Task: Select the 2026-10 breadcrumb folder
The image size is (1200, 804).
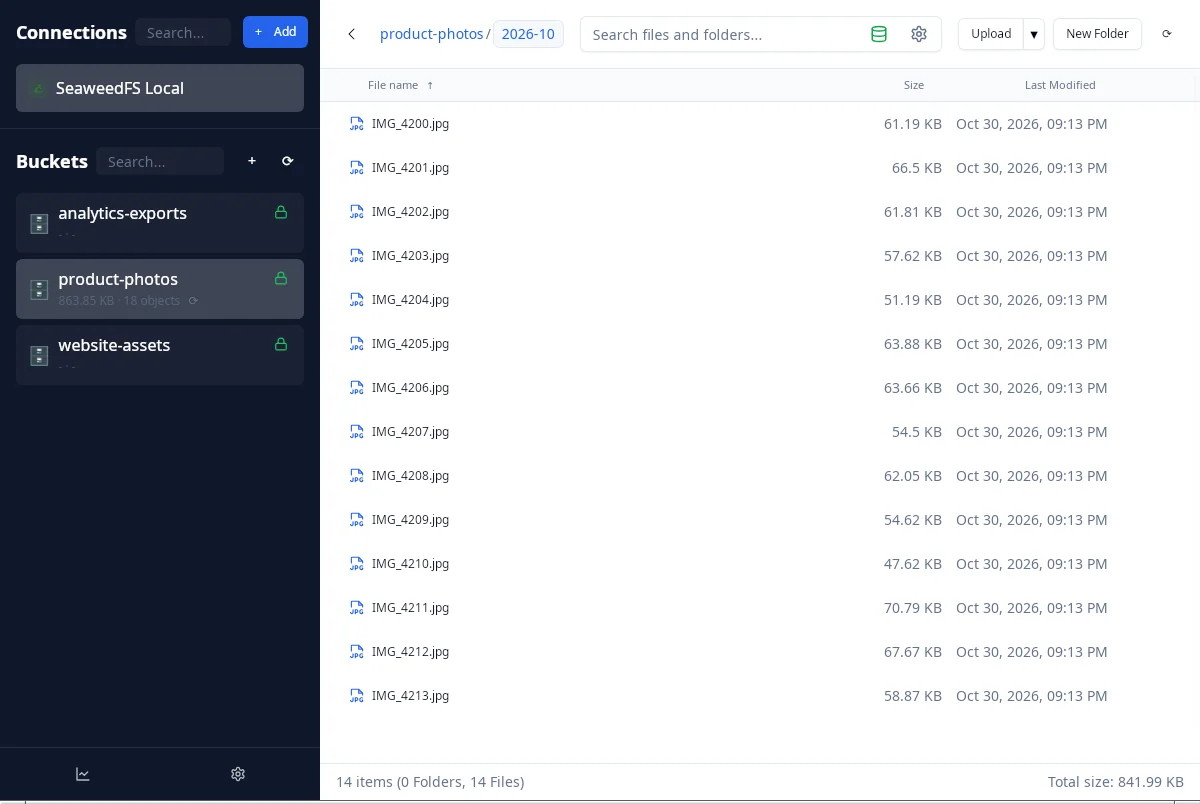Action: tap(528, 34)
